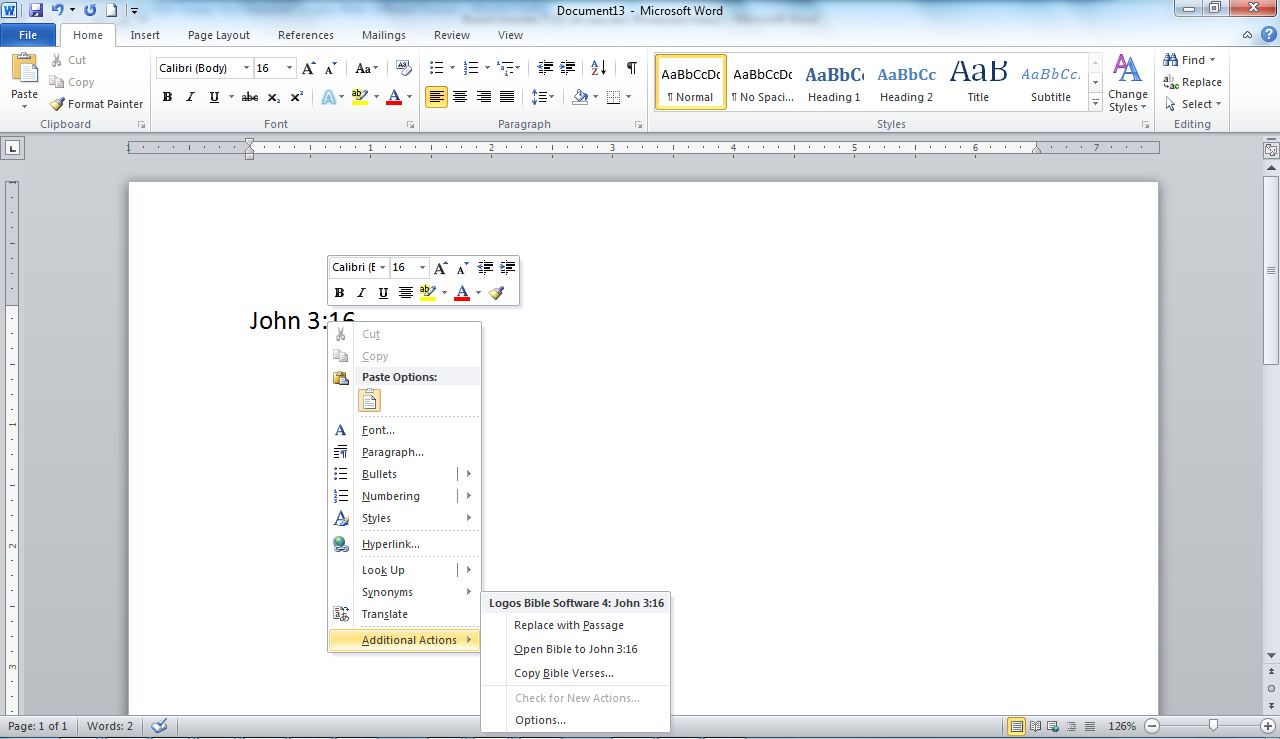Toggle Justify alignment in the ribbon
The image size is (1280, 739).
tap(507, 97)
